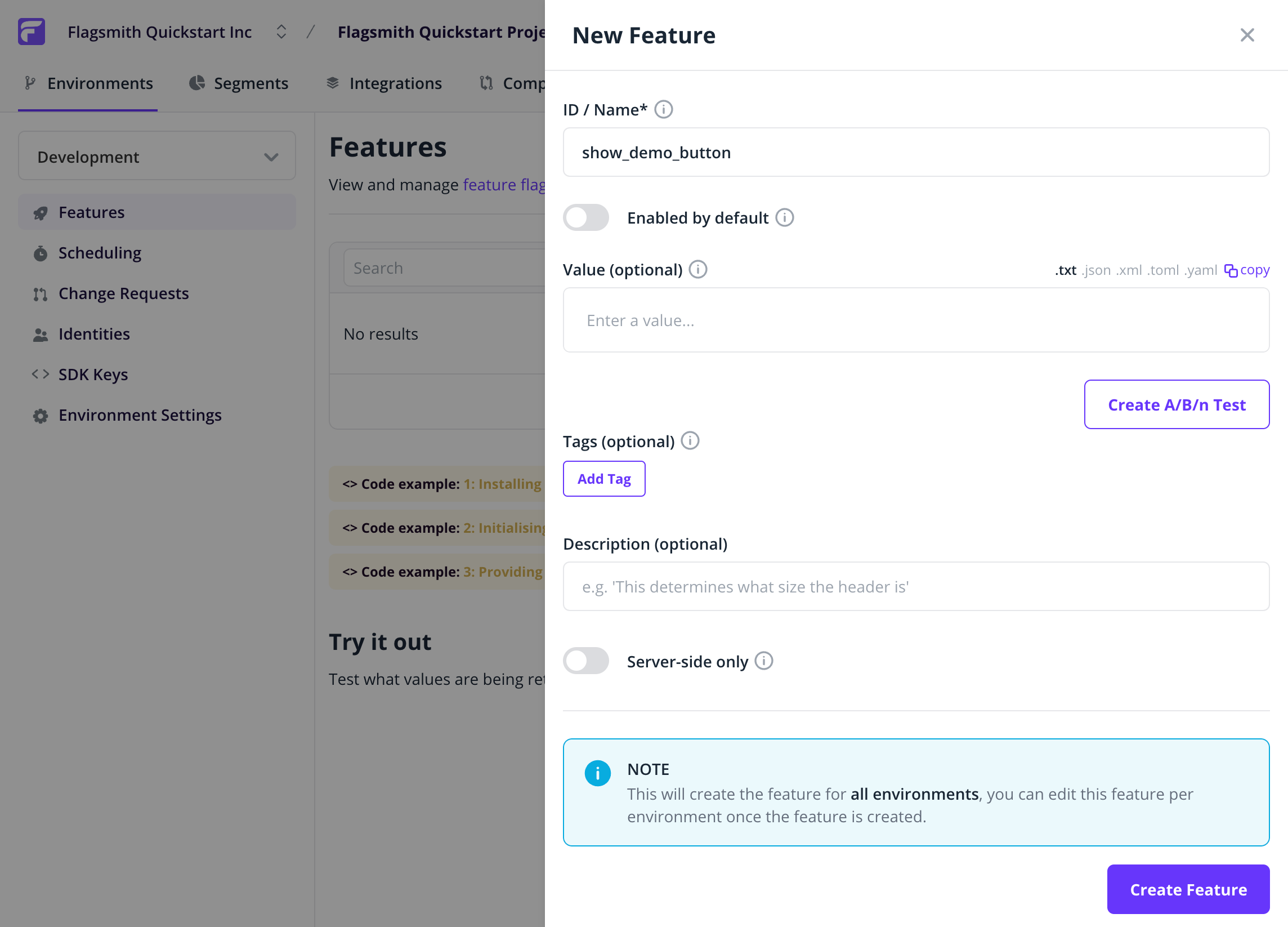
Task: Expand the organisation switcher chevrons
Action: pyautogui.click(x=281, y=32)
